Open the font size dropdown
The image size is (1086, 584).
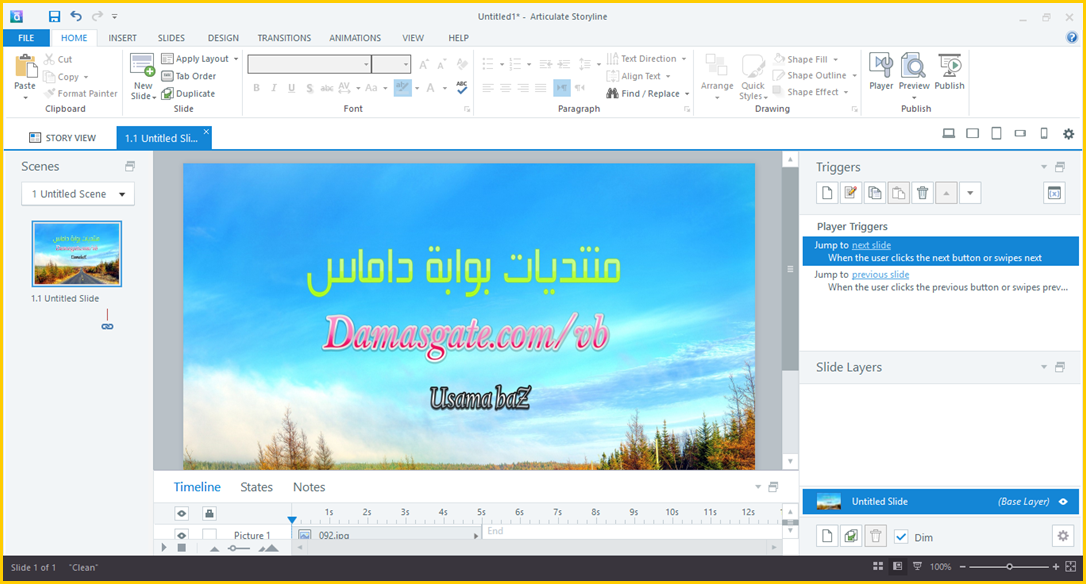(406, 64)
